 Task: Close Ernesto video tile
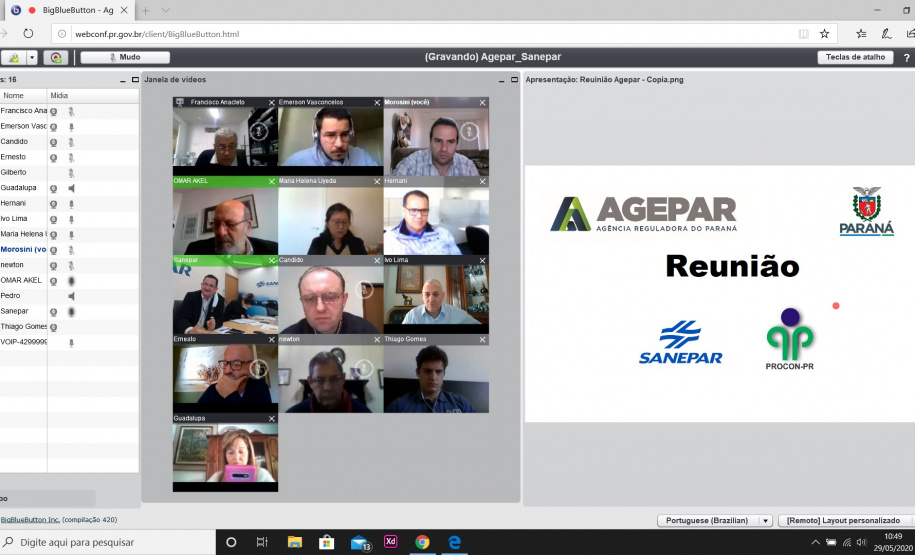coord(271,340)
